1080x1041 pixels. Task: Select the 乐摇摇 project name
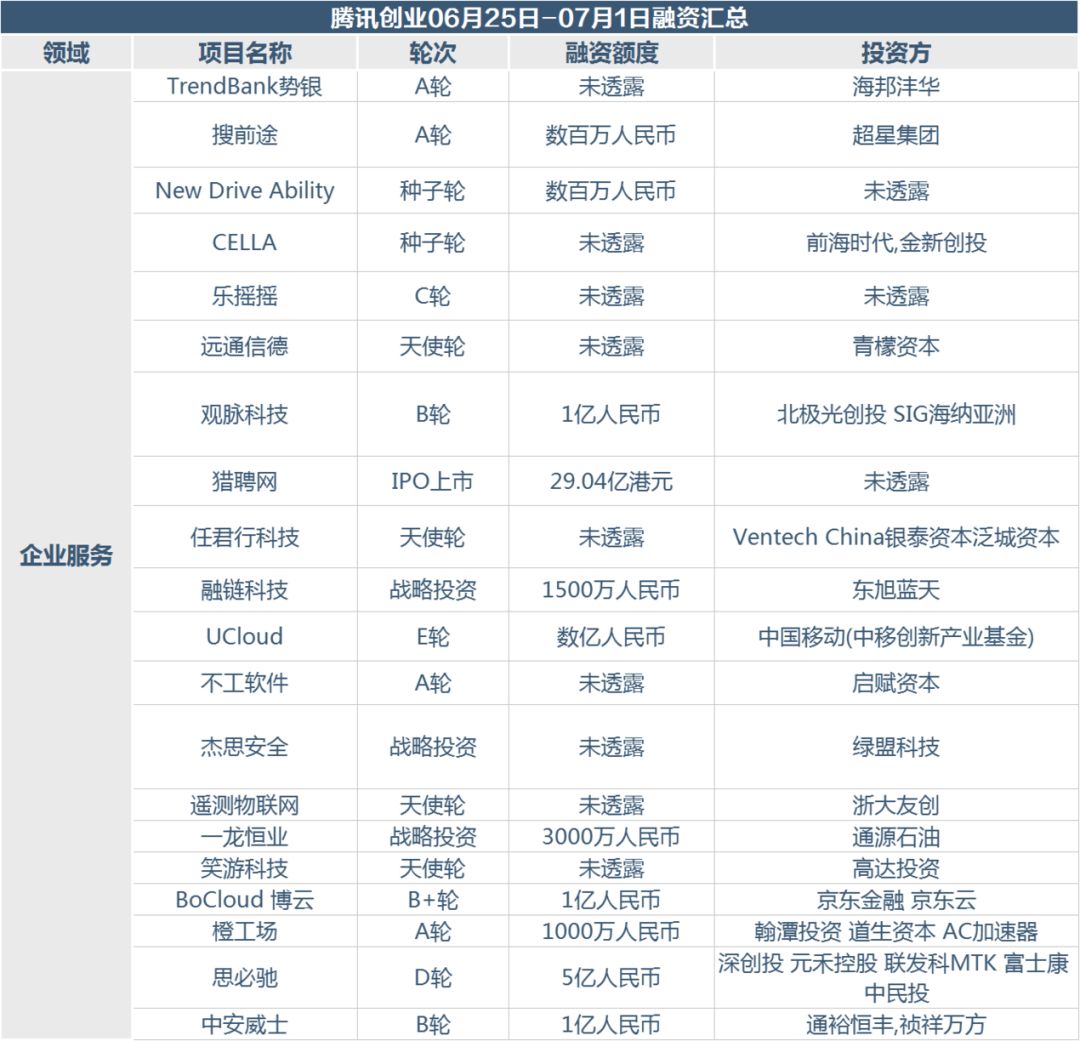pos(245,296)
